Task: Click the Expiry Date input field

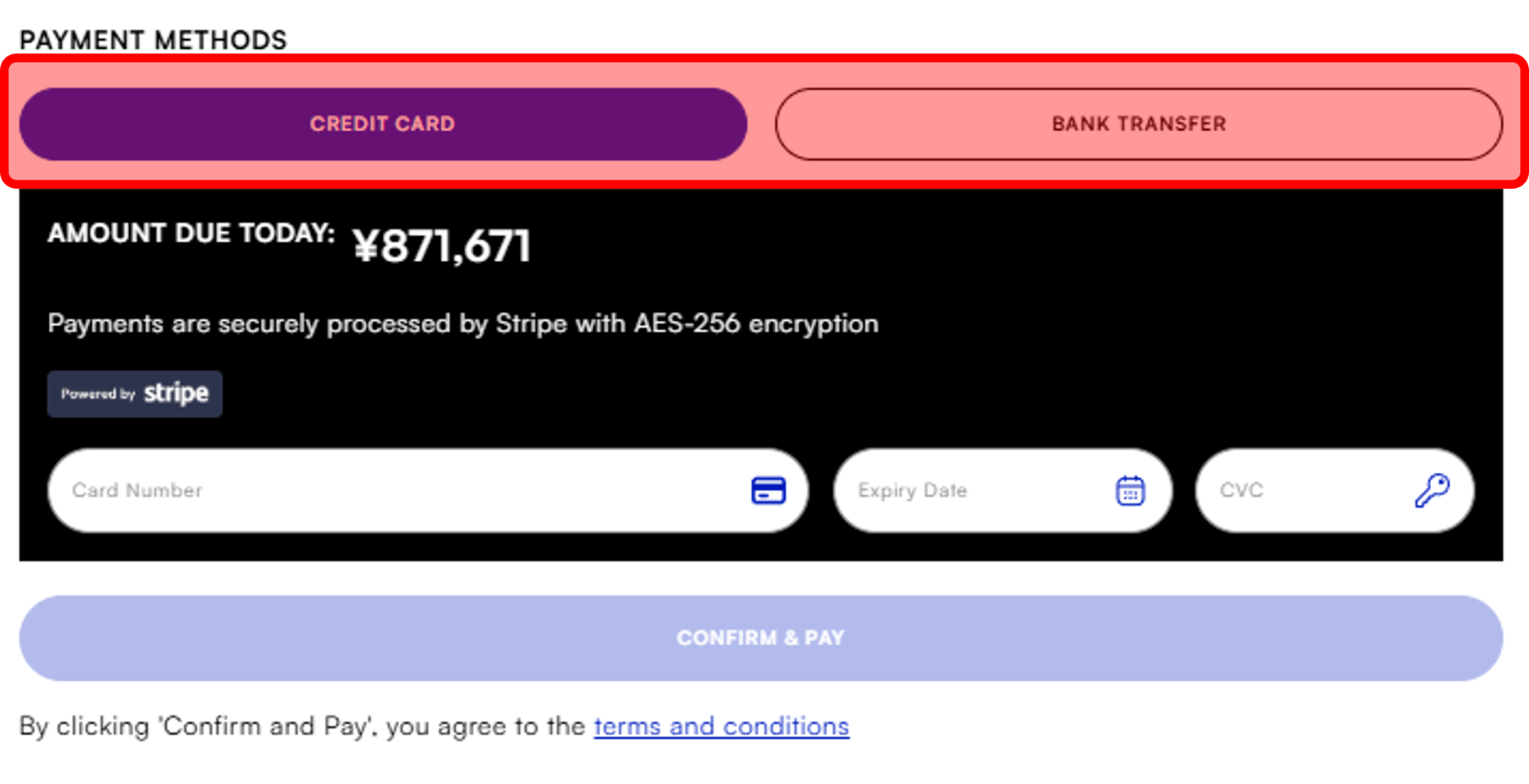Action: coord(956,491)
